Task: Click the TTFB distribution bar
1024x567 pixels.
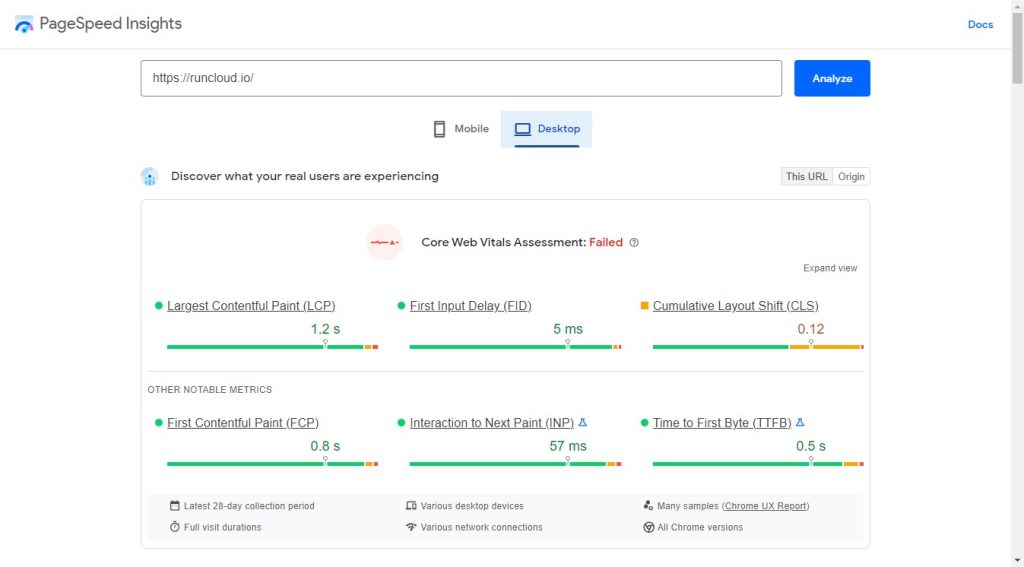Action: (758, 464)
